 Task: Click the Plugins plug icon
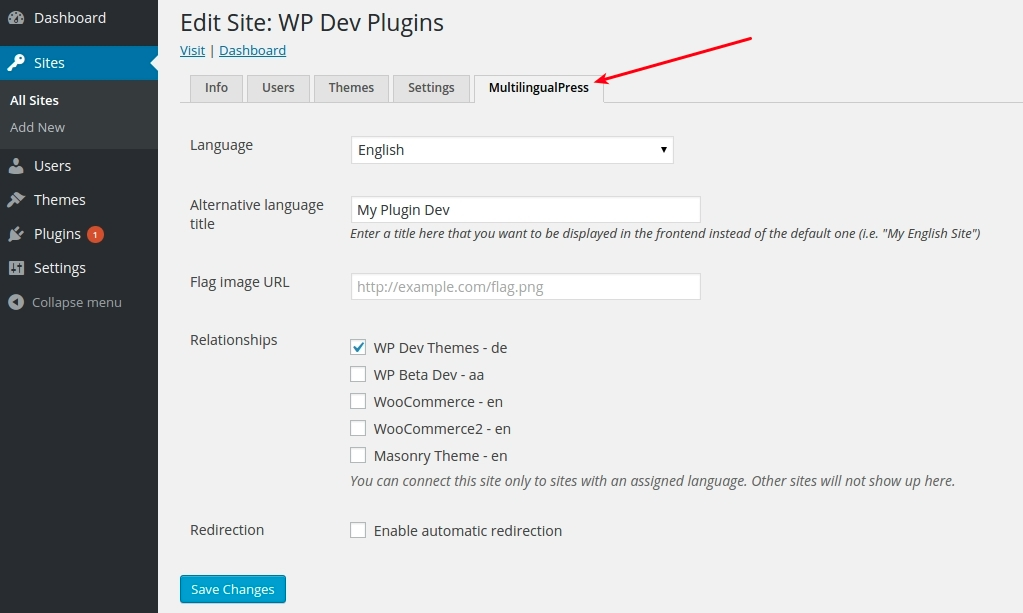(x=16, y=234)
